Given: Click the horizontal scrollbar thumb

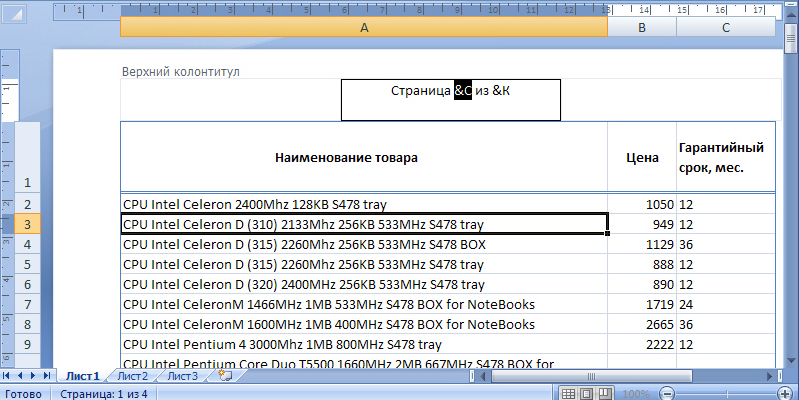Looking at the screenshot, I should (592, 377).
